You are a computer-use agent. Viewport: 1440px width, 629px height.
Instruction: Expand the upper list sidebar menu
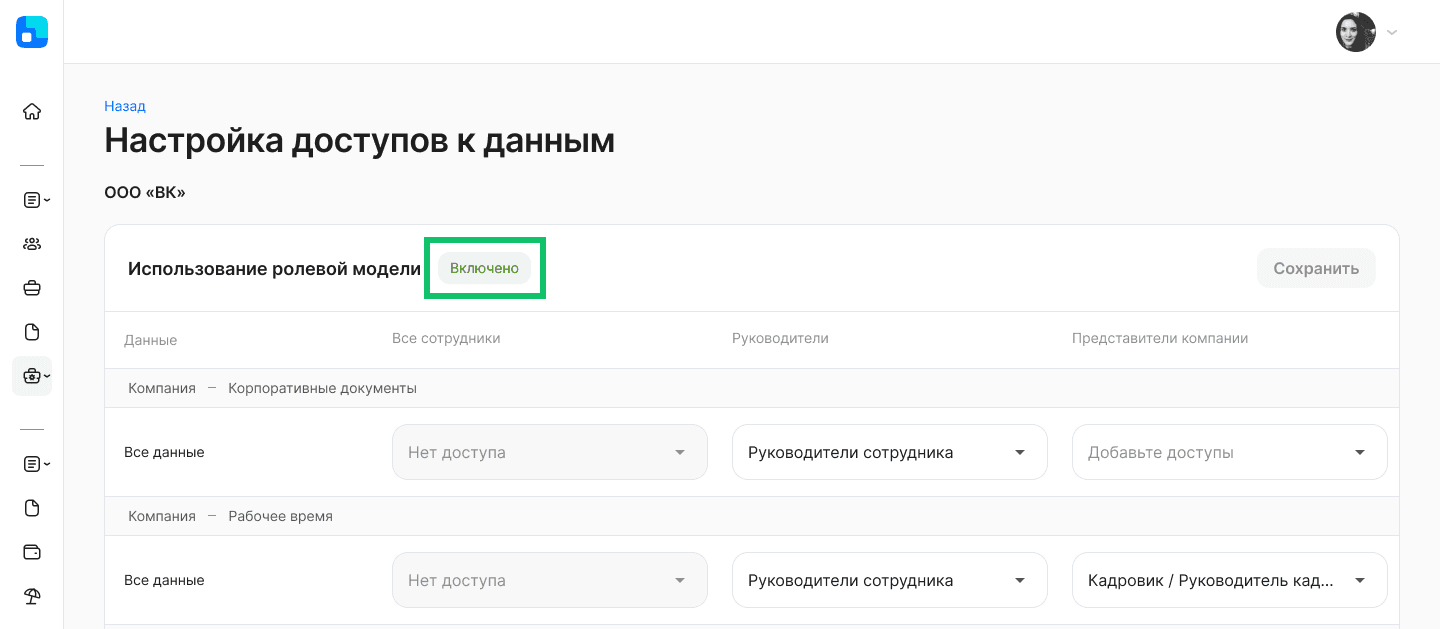tap(36, 200)
